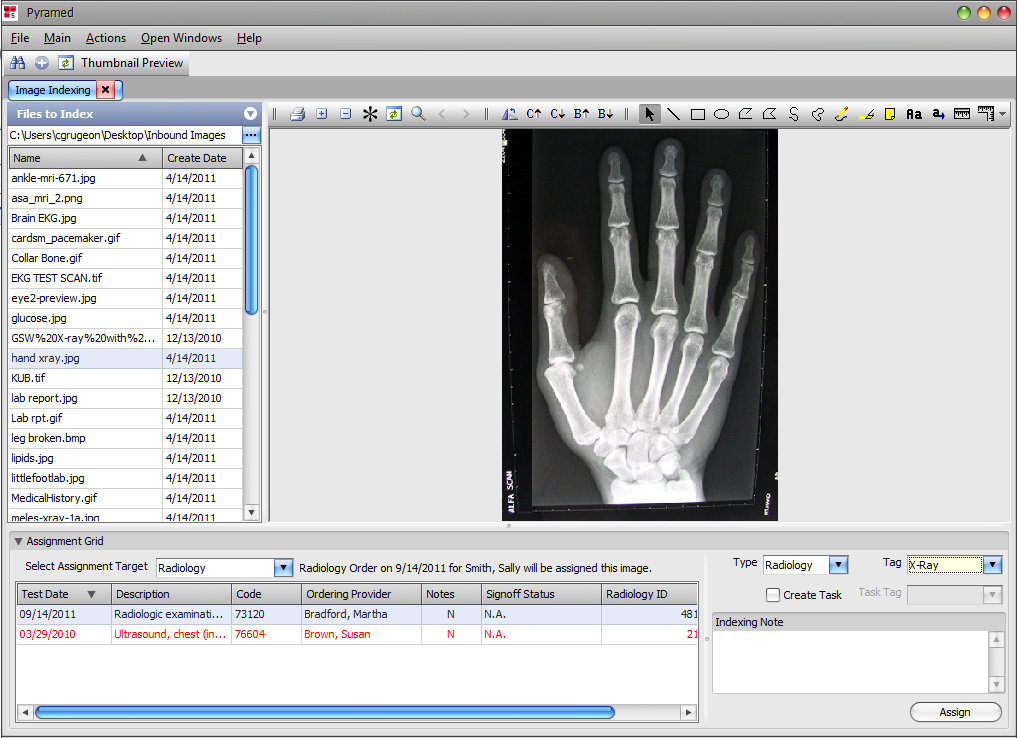Select file Brain EKG.jpg
The image size is (1019, 738).
(125, 218)
